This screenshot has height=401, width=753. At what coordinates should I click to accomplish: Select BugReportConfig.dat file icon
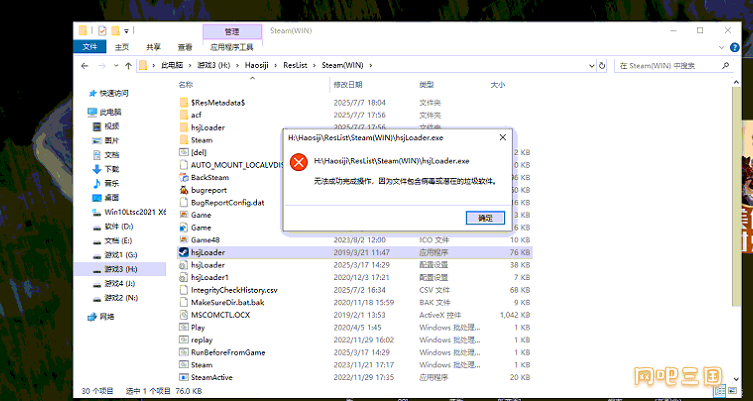pos(183,203)
